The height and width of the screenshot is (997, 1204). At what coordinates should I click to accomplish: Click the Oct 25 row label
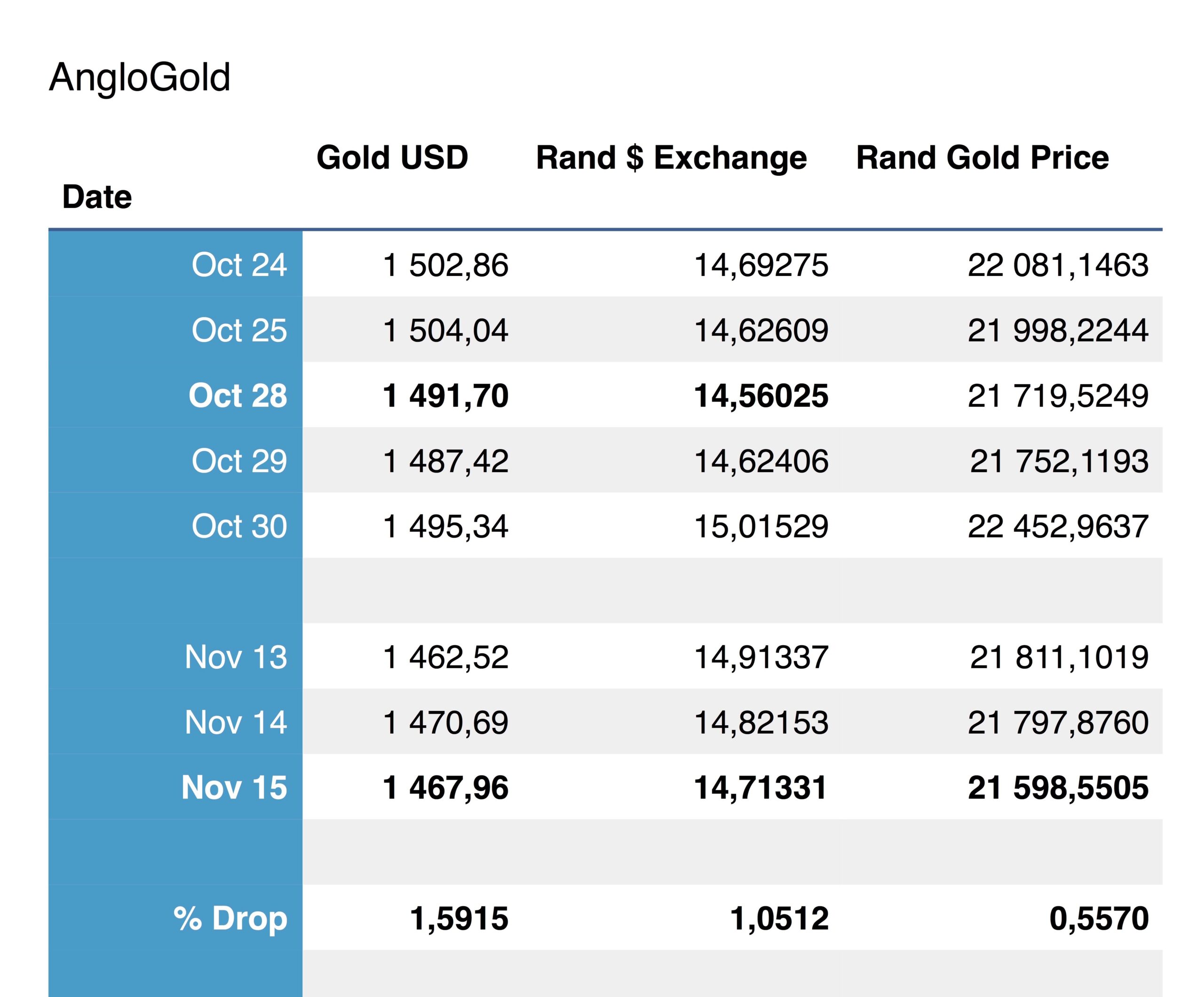pos(238,330)
